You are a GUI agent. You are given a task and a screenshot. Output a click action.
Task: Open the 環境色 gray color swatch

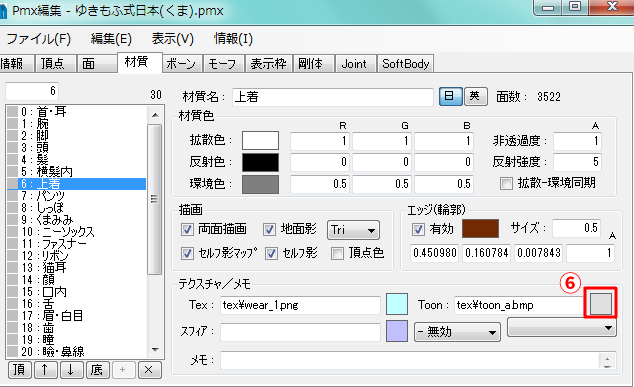click(x=260, y=184)
